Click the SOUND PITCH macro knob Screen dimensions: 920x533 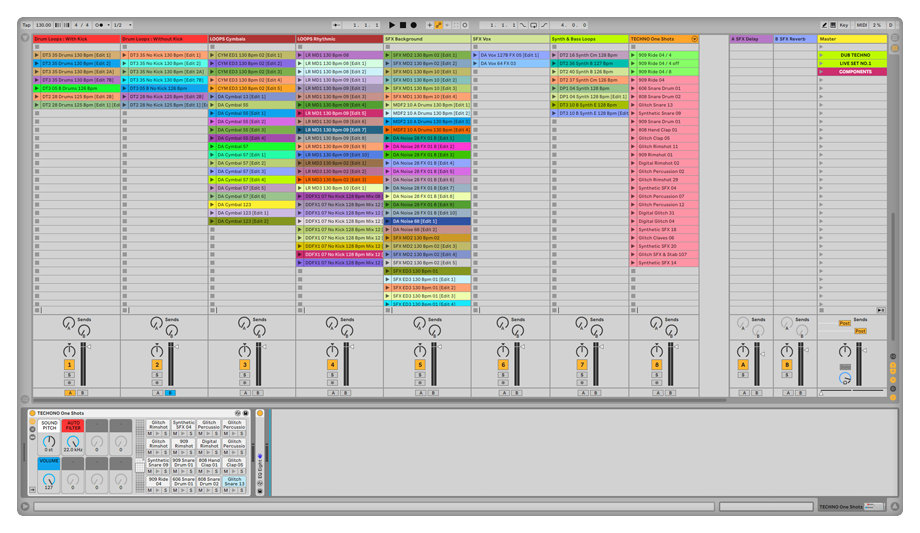pyautogui.click(x=49, y=442)
